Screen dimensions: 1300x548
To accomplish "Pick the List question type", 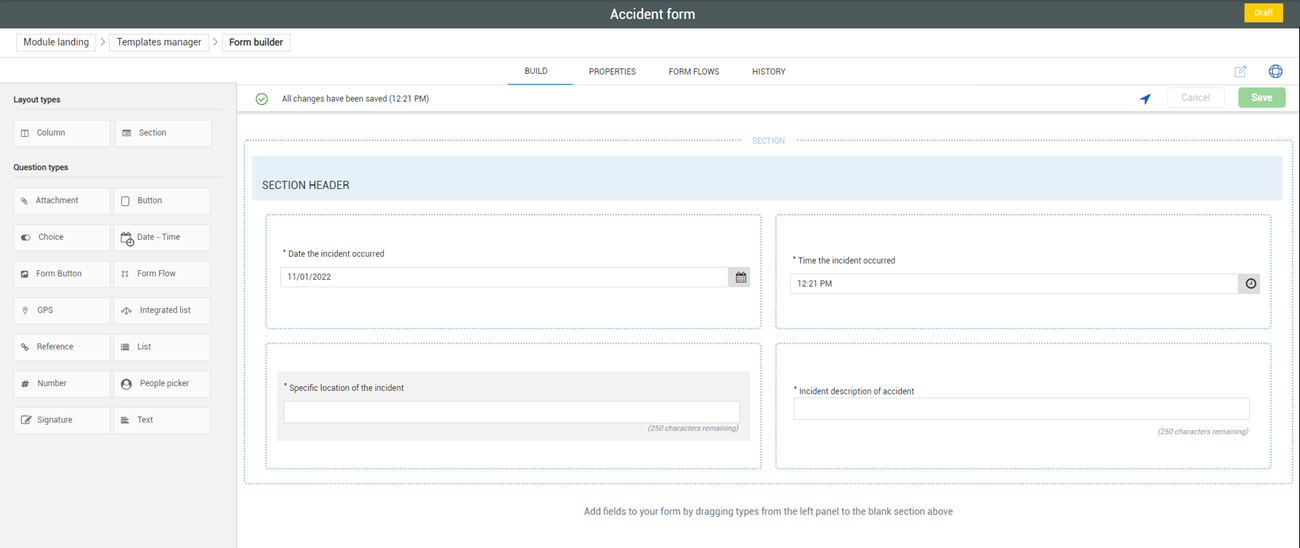I will pos(162,347).
